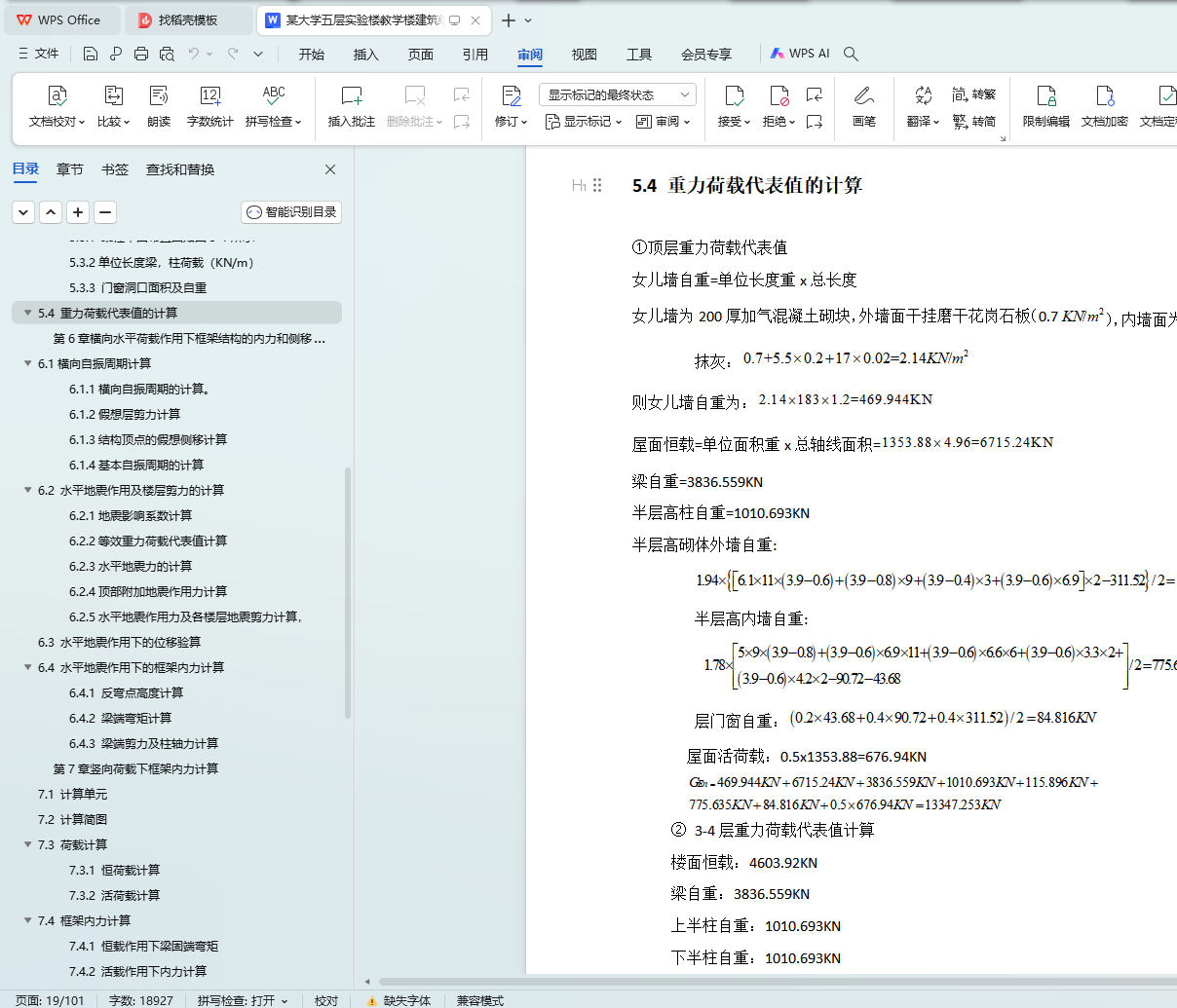Switch to the 引用 ribbon tab
1177x1008 pixels.
pos(475,55)
